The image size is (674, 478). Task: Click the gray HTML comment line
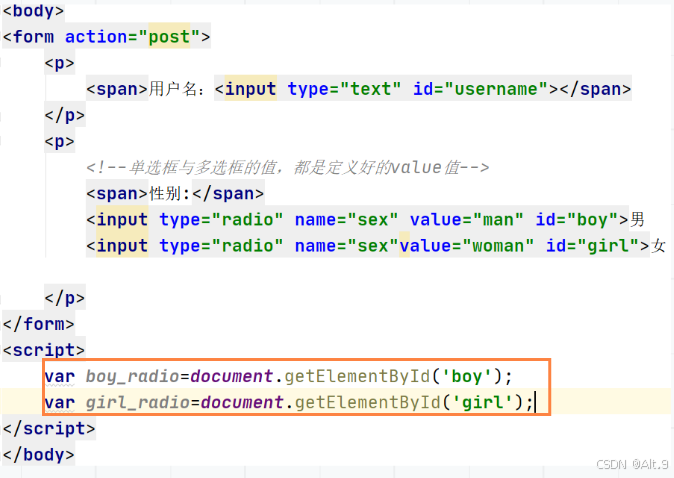pyautogui.click(x=288, y=167)
